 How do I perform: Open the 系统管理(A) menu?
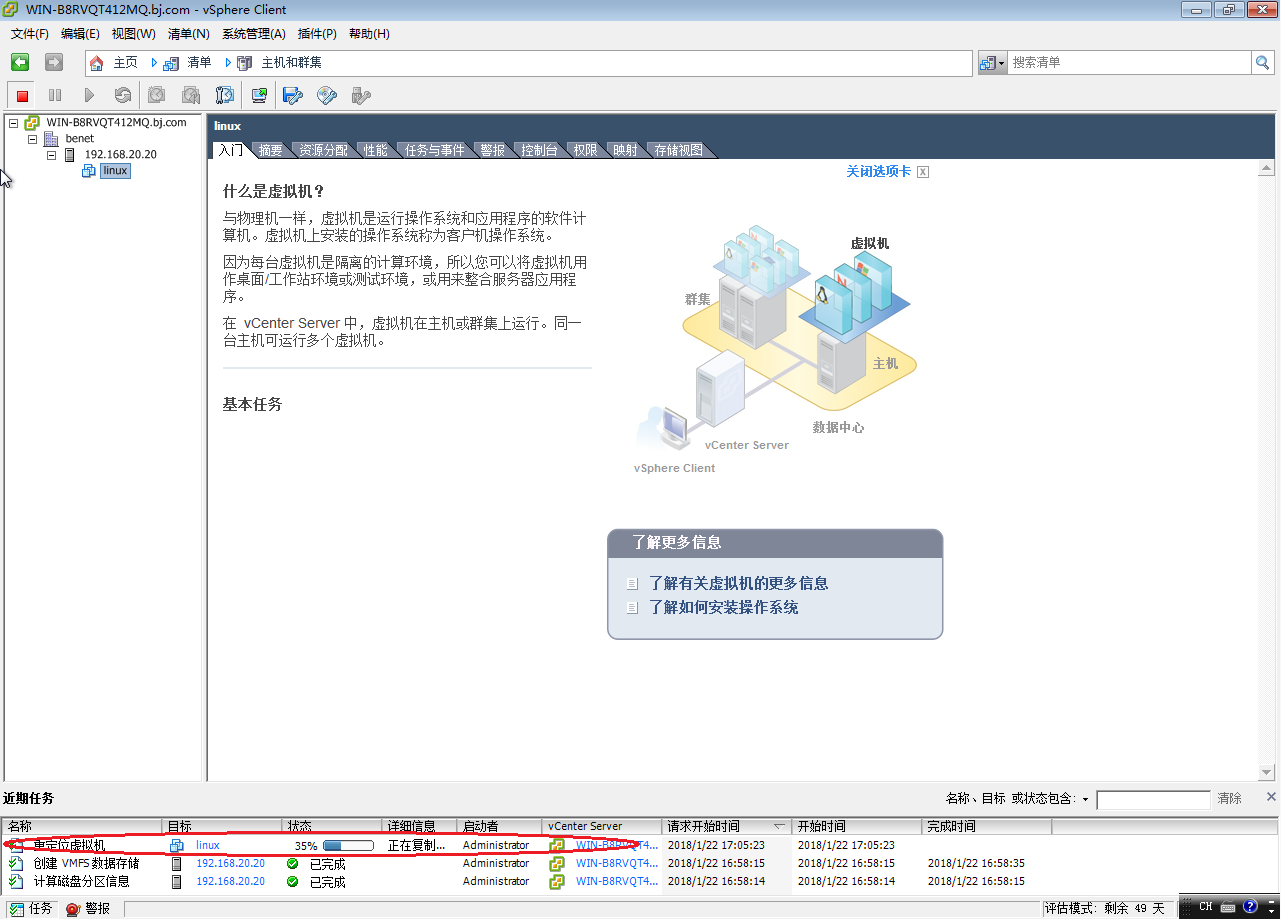click(254, 34)
